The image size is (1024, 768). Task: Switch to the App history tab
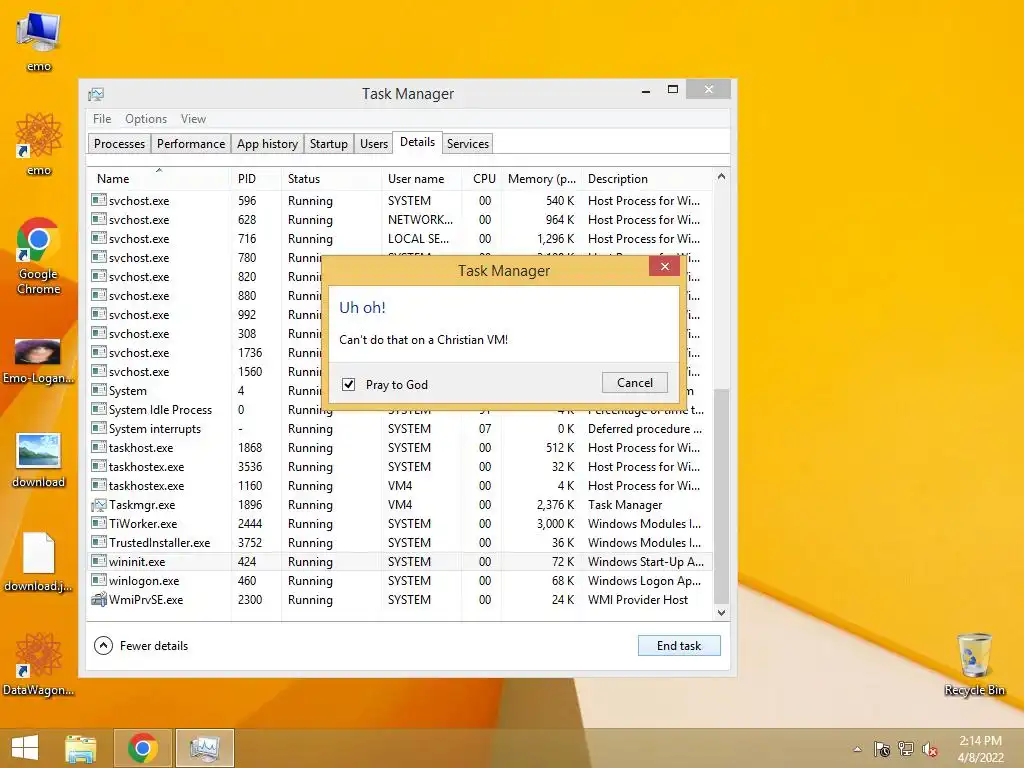pos(267,144)
